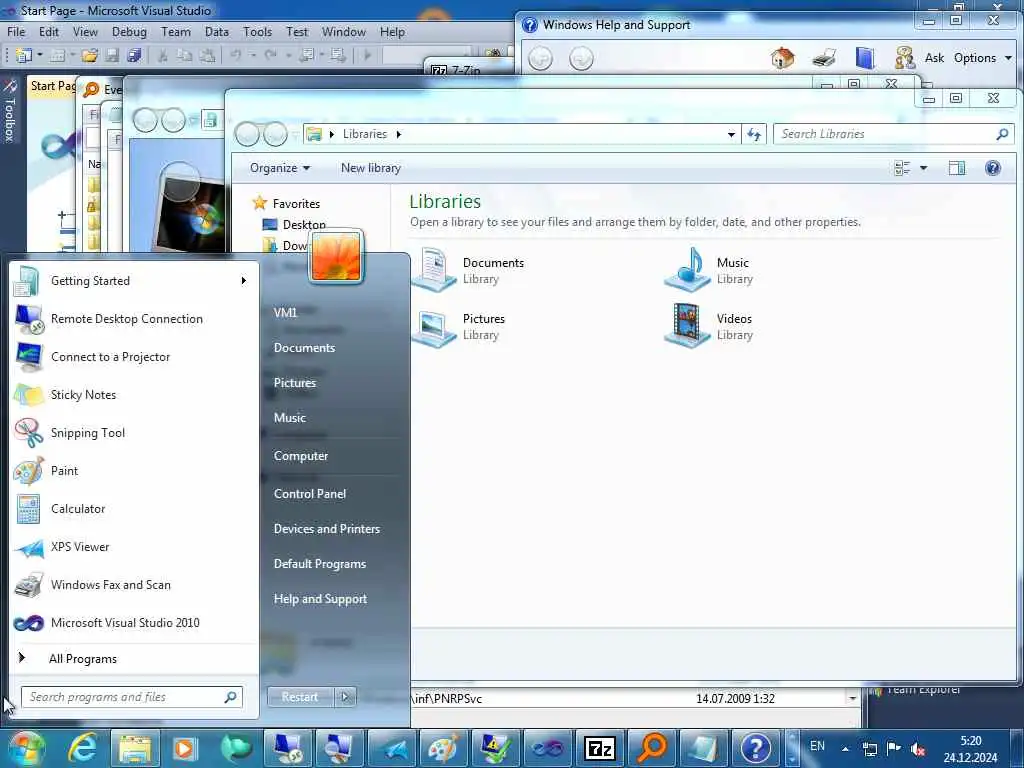Start the Snipping Tool
The height and width of the screenshot is (768, 1024).
(x=134, y=432)
